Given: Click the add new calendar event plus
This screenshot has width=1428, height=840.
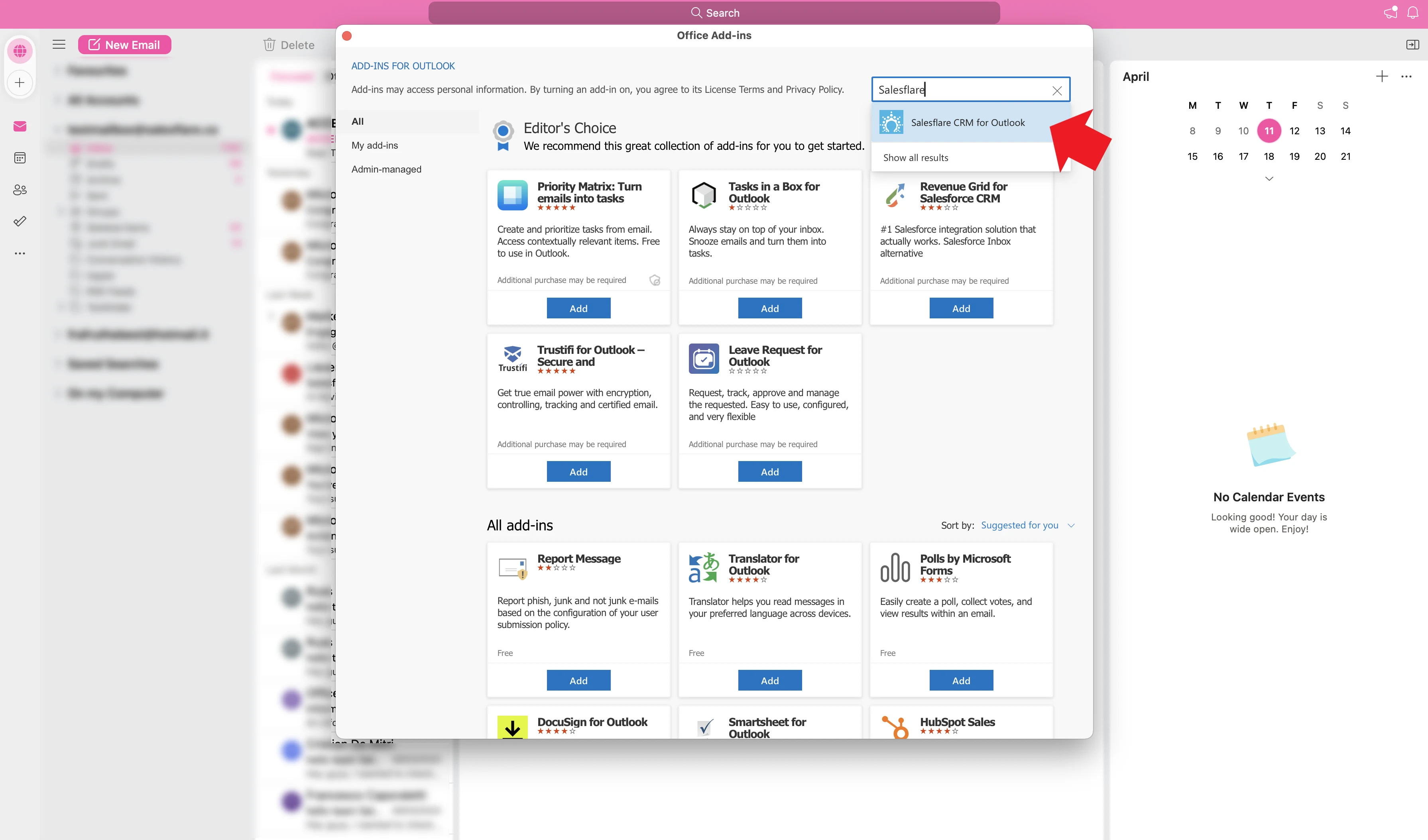Looking at the screenshot, I should click(1381, 77).
